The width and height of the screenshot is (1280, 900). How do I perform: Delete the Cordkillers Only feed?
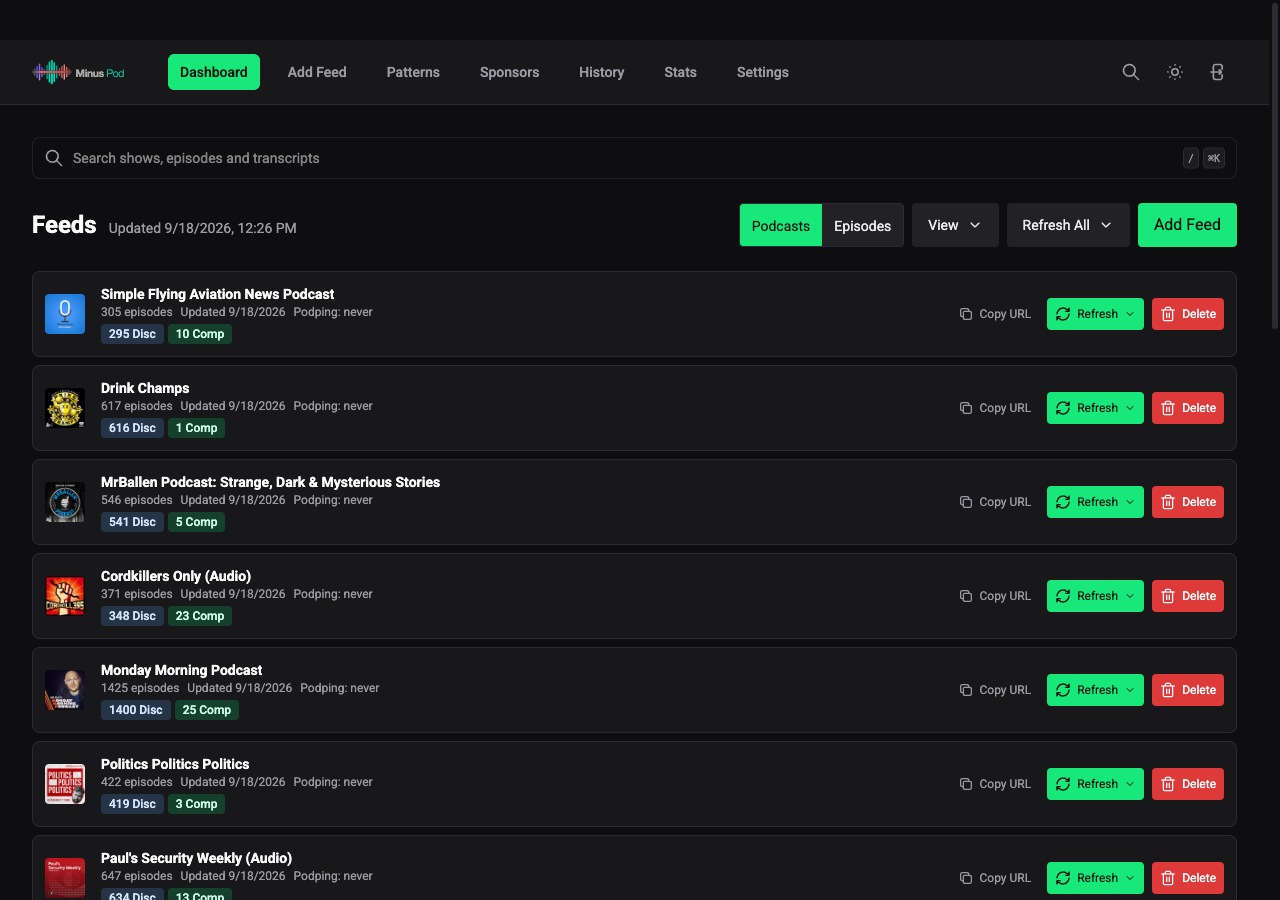[1188, 596]
